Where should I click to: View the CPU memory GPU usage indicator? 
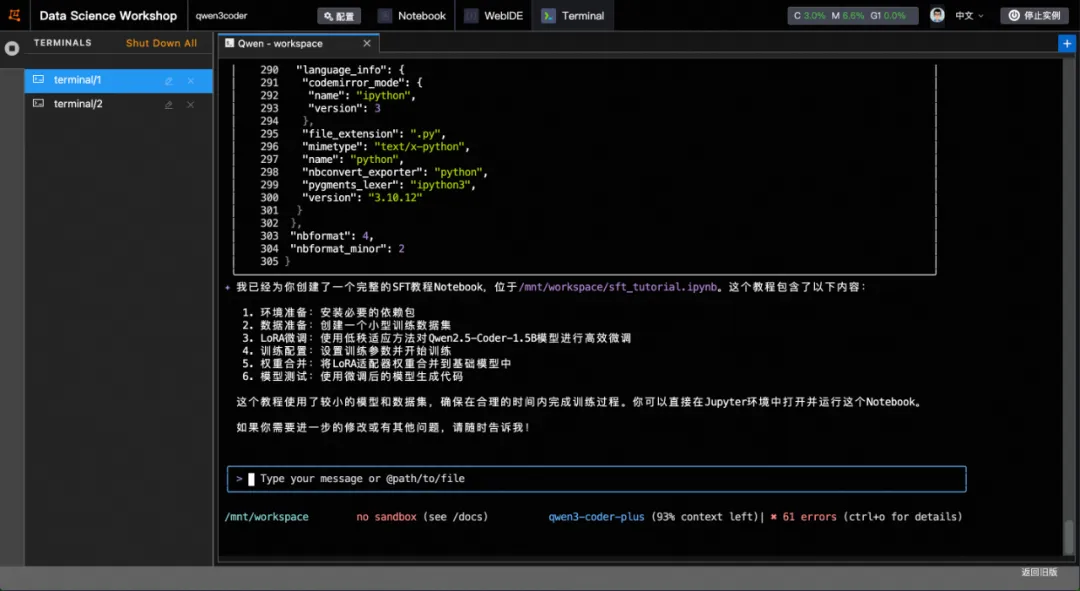pos(853,16)
